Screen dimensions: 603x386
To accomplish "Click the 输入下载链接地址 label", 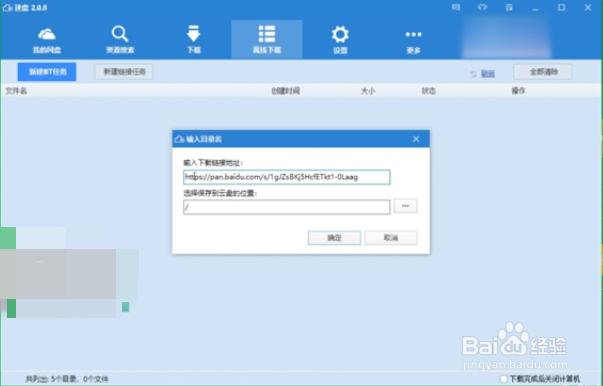I will pos(213,163).
